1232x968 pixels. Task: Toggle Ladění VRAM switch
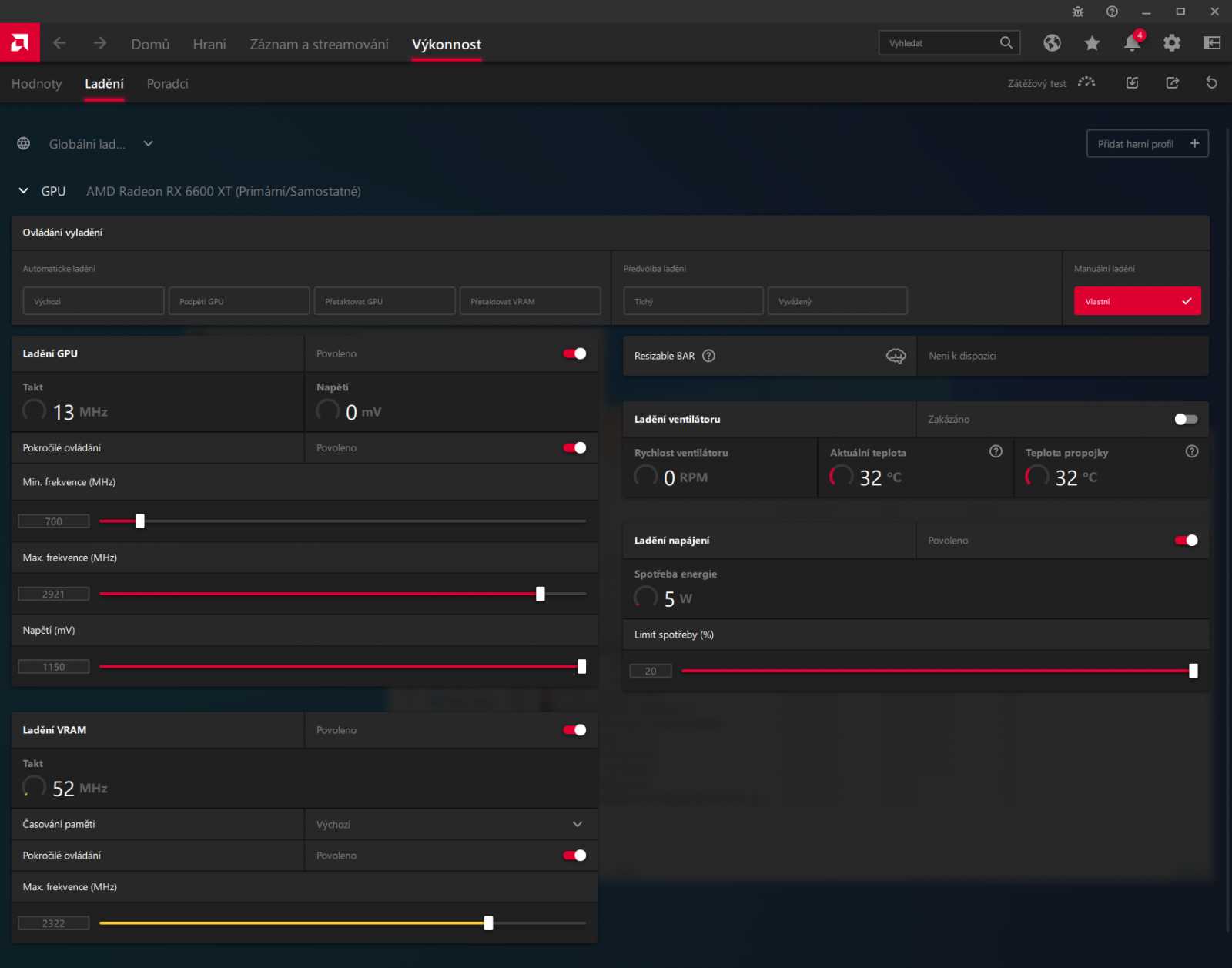(x=574, y=730)
